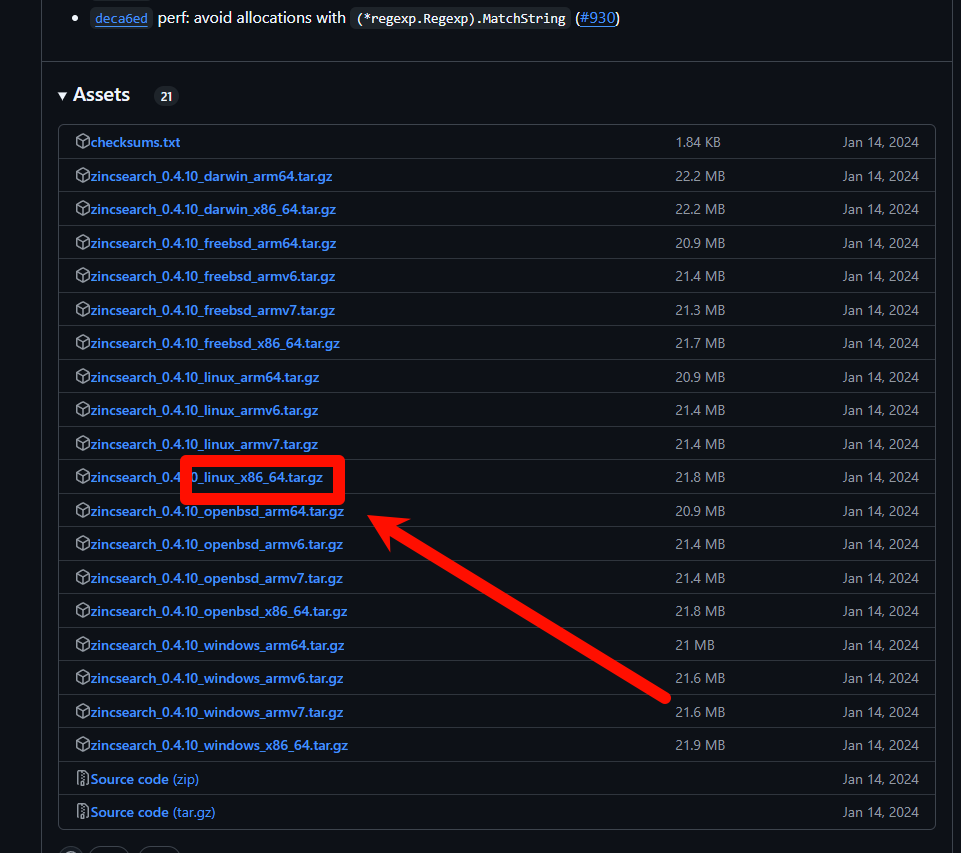Download zincsearch linux_arm64 tarball
The image size is (961, 853).
pos(205,377)
